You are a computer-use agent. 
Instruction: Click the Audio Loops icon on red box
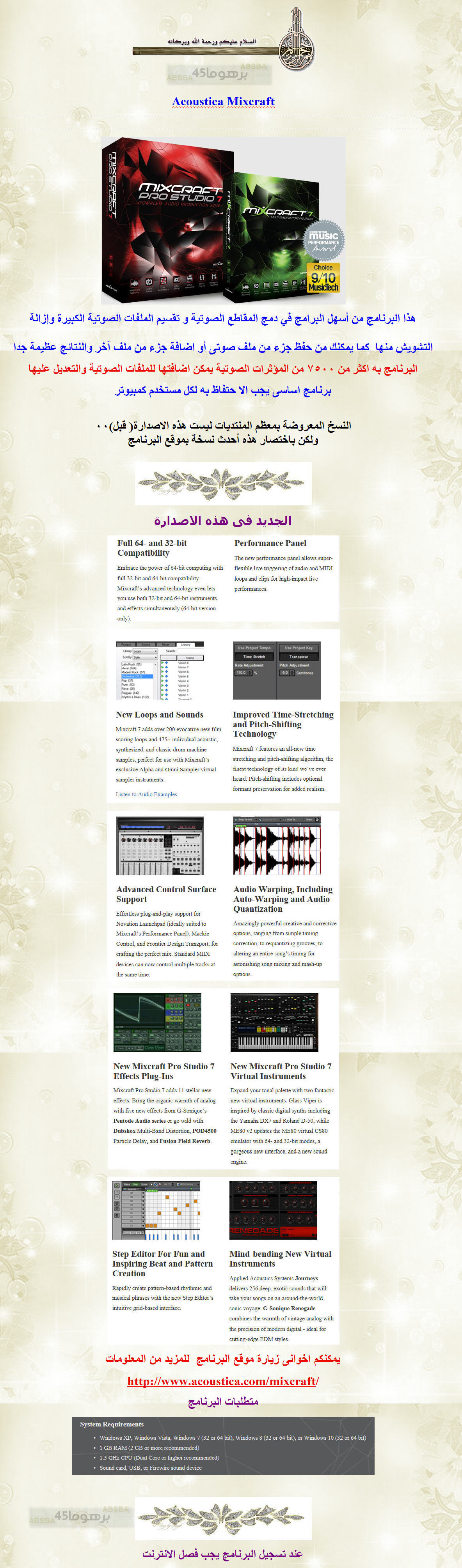(149, 282)
